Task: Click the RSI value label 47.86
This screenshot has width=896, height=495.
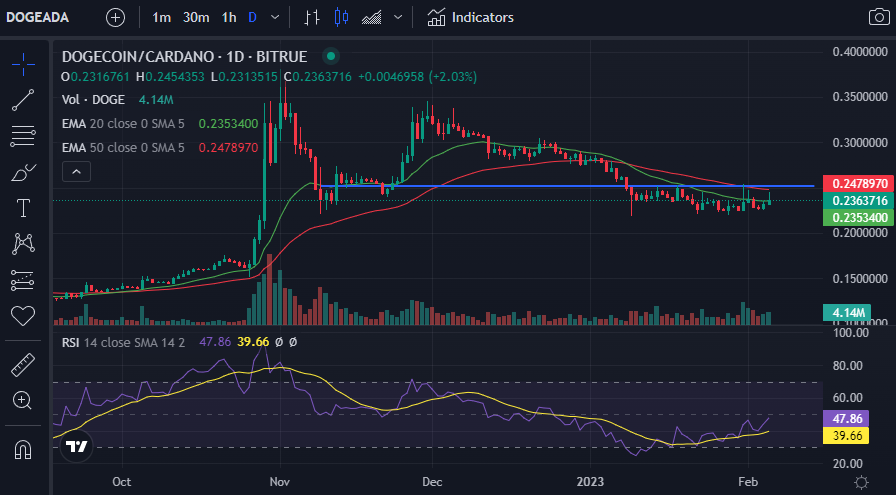Action: 846,418
